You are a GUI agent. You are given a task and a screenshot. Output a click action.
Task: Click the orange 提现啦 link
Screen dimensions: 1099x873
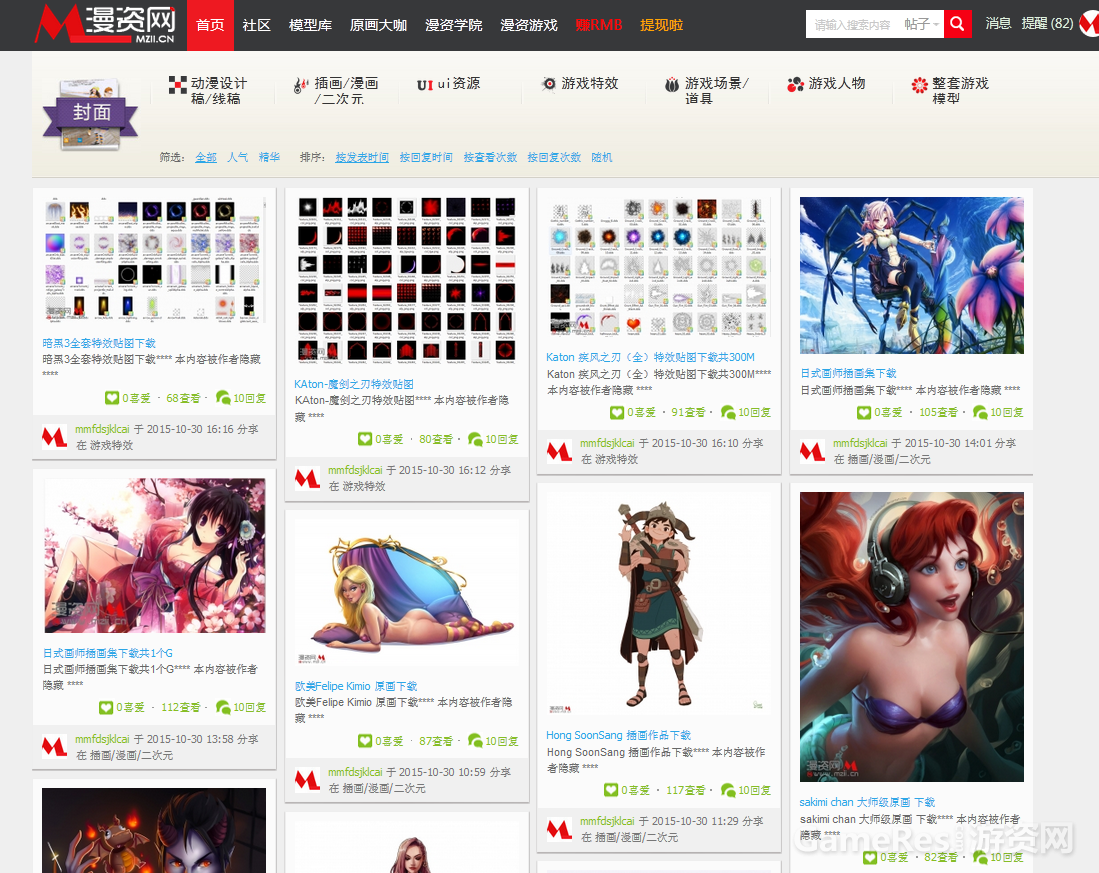point(662,25)
